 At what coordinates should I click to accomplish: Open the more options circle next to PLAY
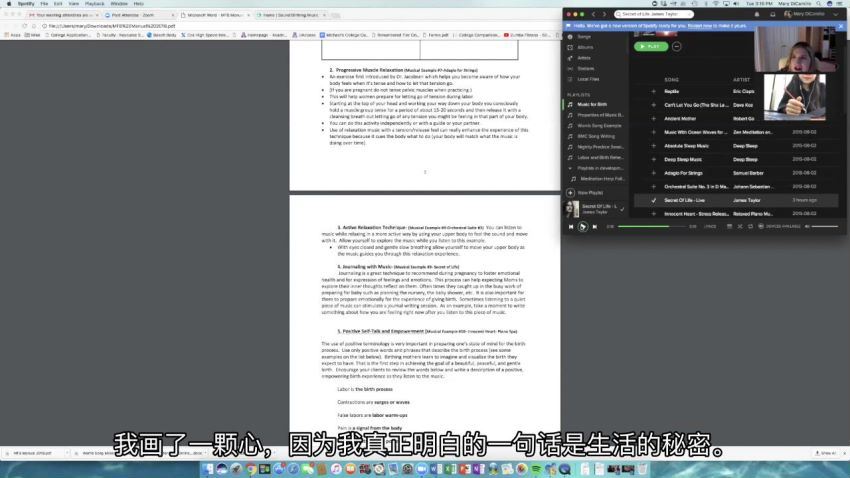(x=677, y=47)
